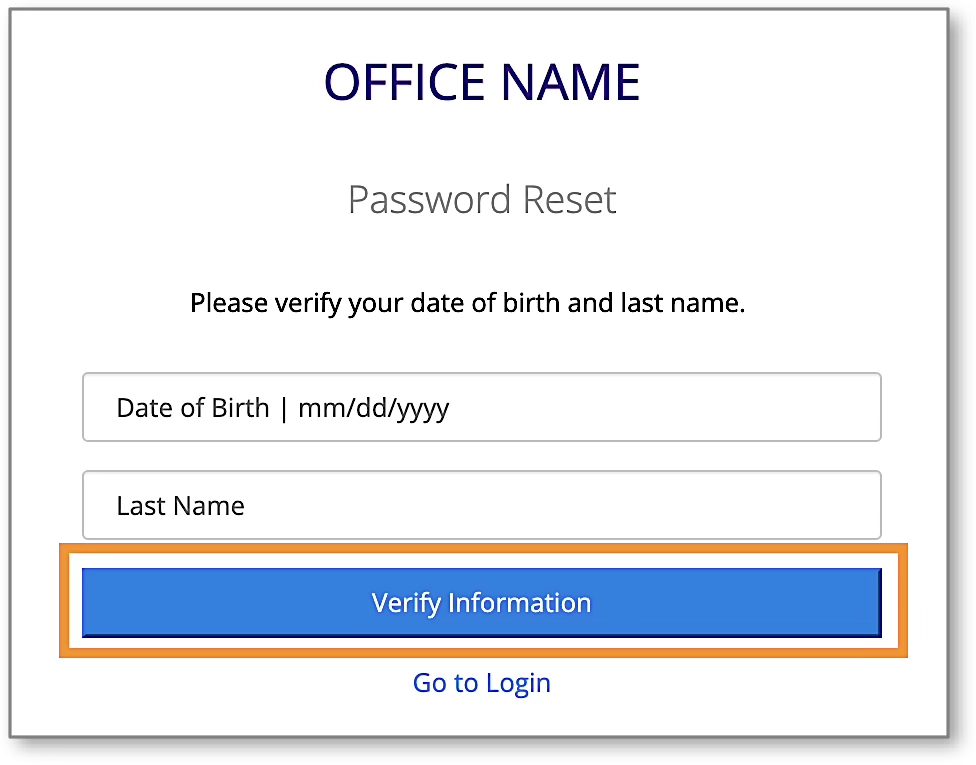Click the verify date of birth instruction text
The image size is (976, 765).
(x=467, y=303)
